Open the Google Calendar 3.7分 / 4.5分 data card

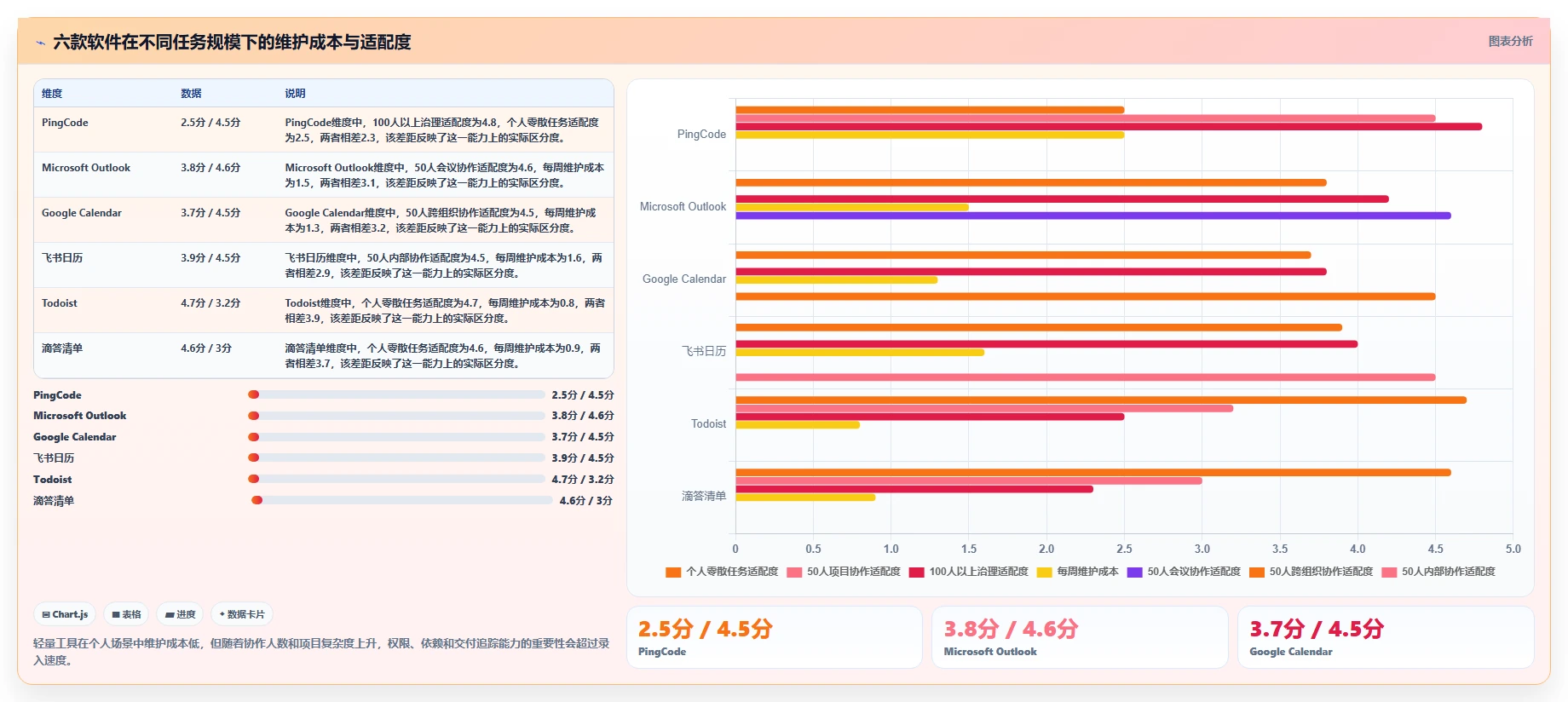coord(1386,637)
